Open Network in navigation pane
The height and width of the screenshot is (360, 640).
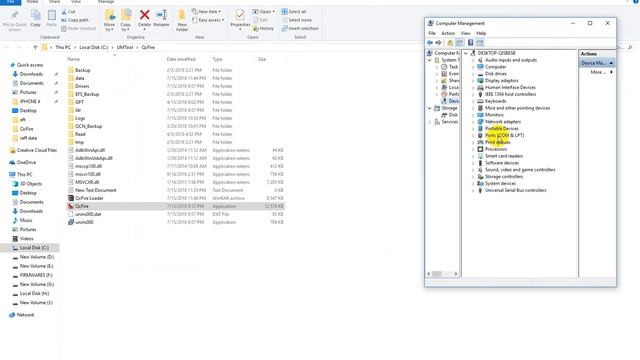(25, 315)
